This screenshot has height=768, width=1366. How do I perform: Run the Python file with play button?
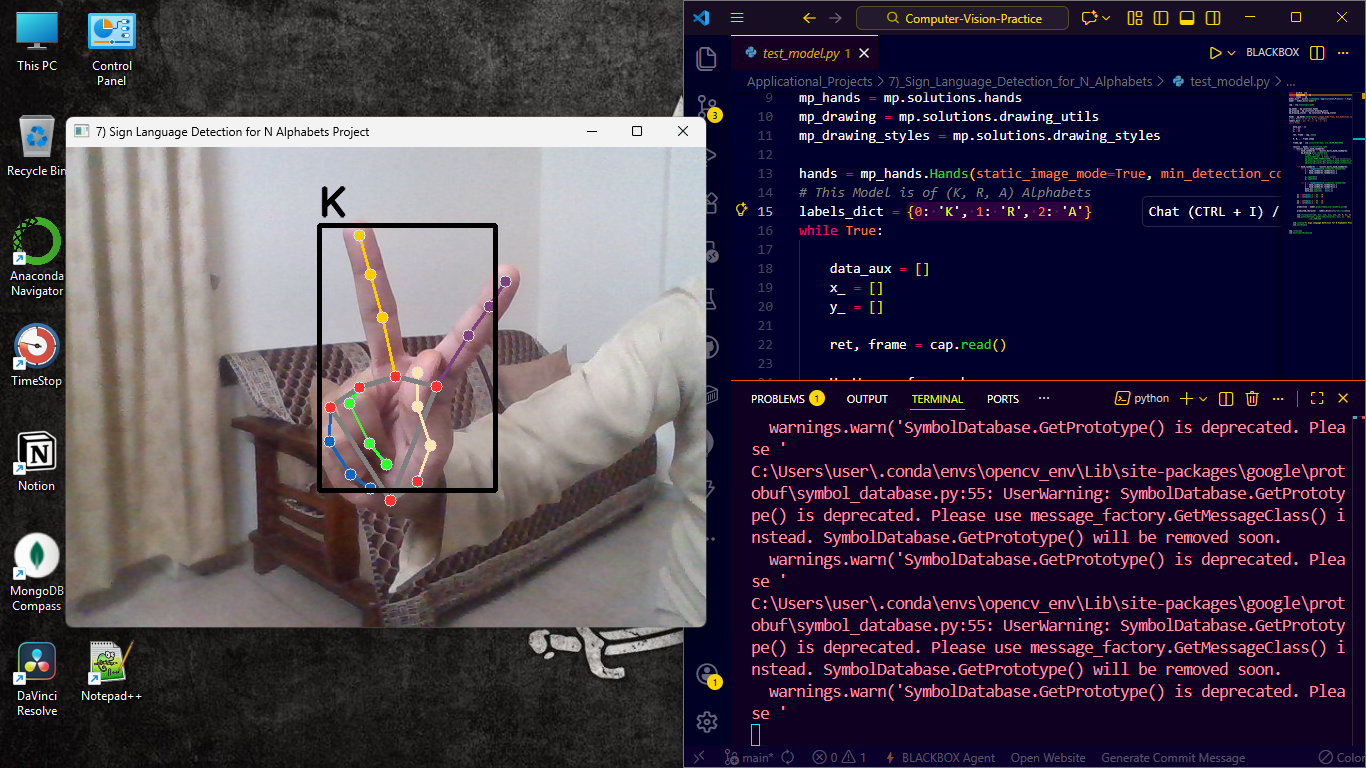click(x=1215, y=53)
